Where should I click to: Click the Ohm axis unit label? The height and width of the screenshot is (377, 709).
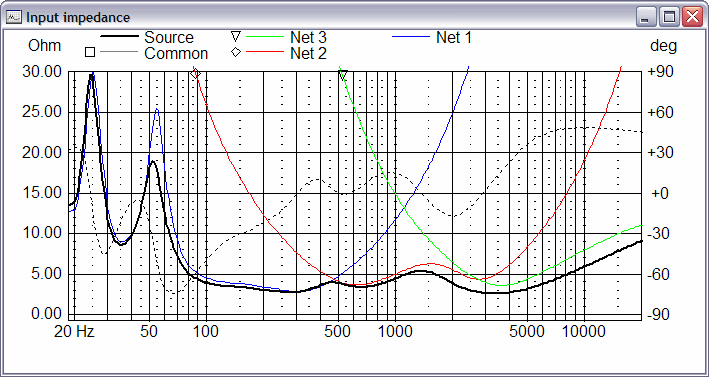click(44, 46)
